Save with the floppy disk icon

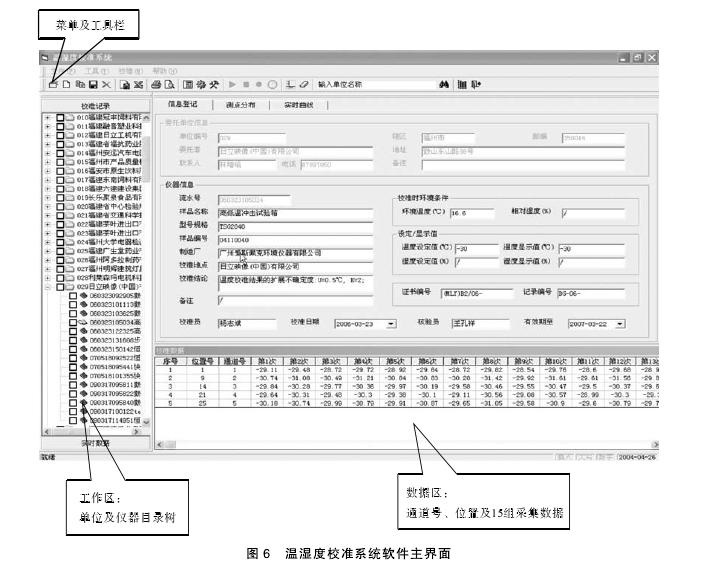click(93, 84)
